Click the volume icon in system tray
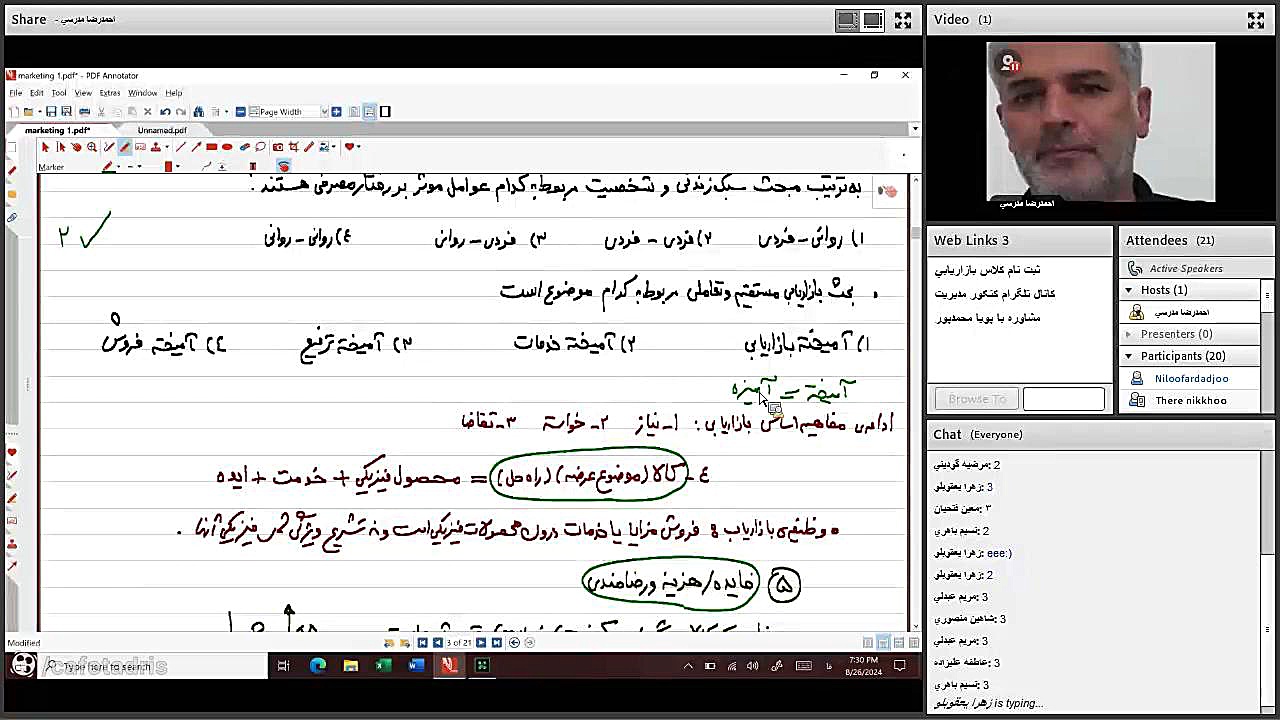The width and height of the screenshot is (1280, 720). pos(753,666)
